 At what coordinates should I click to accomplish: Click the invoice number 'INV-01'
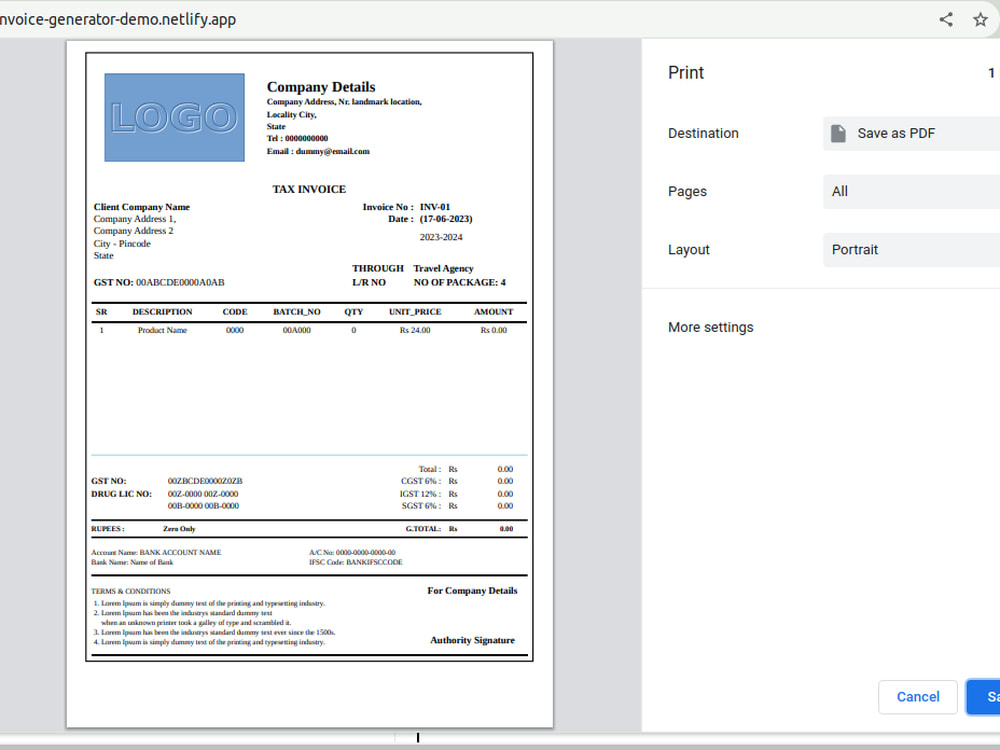pyautogui.click(x=435, y=207)
